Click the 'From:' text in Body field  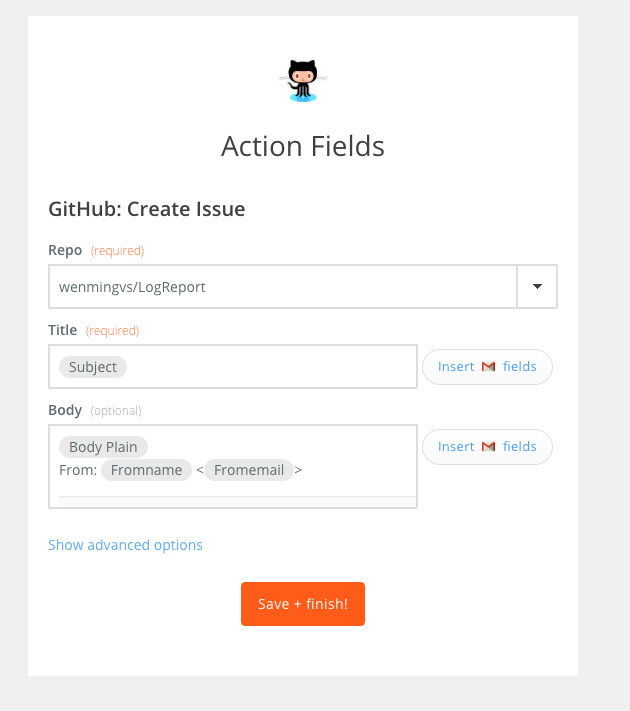pyautogui.click(x=78, y=470)
